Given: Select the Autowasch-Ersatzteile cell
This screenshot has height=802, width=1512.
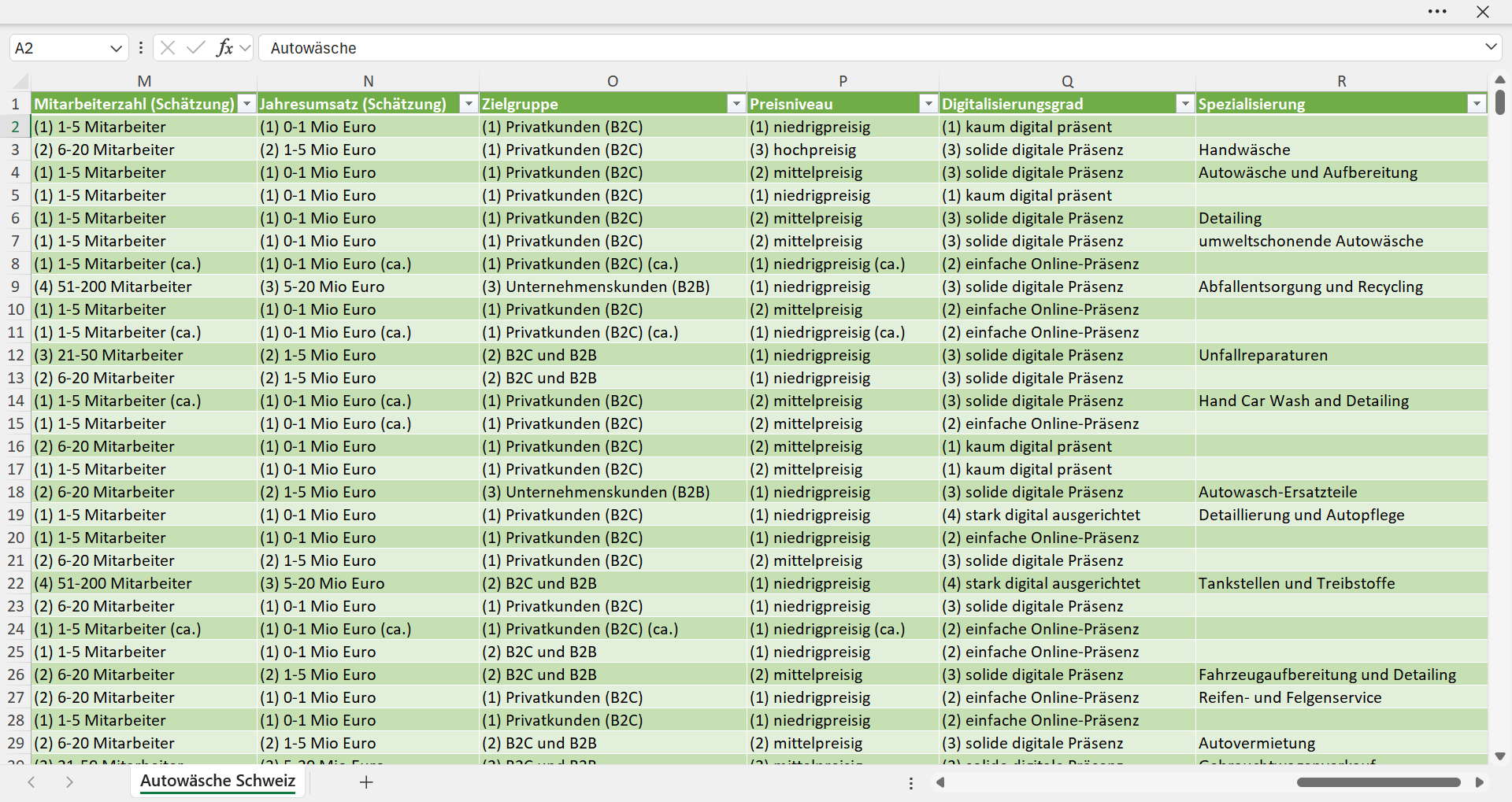Looking at the screenshot, I should (1341, 492).
